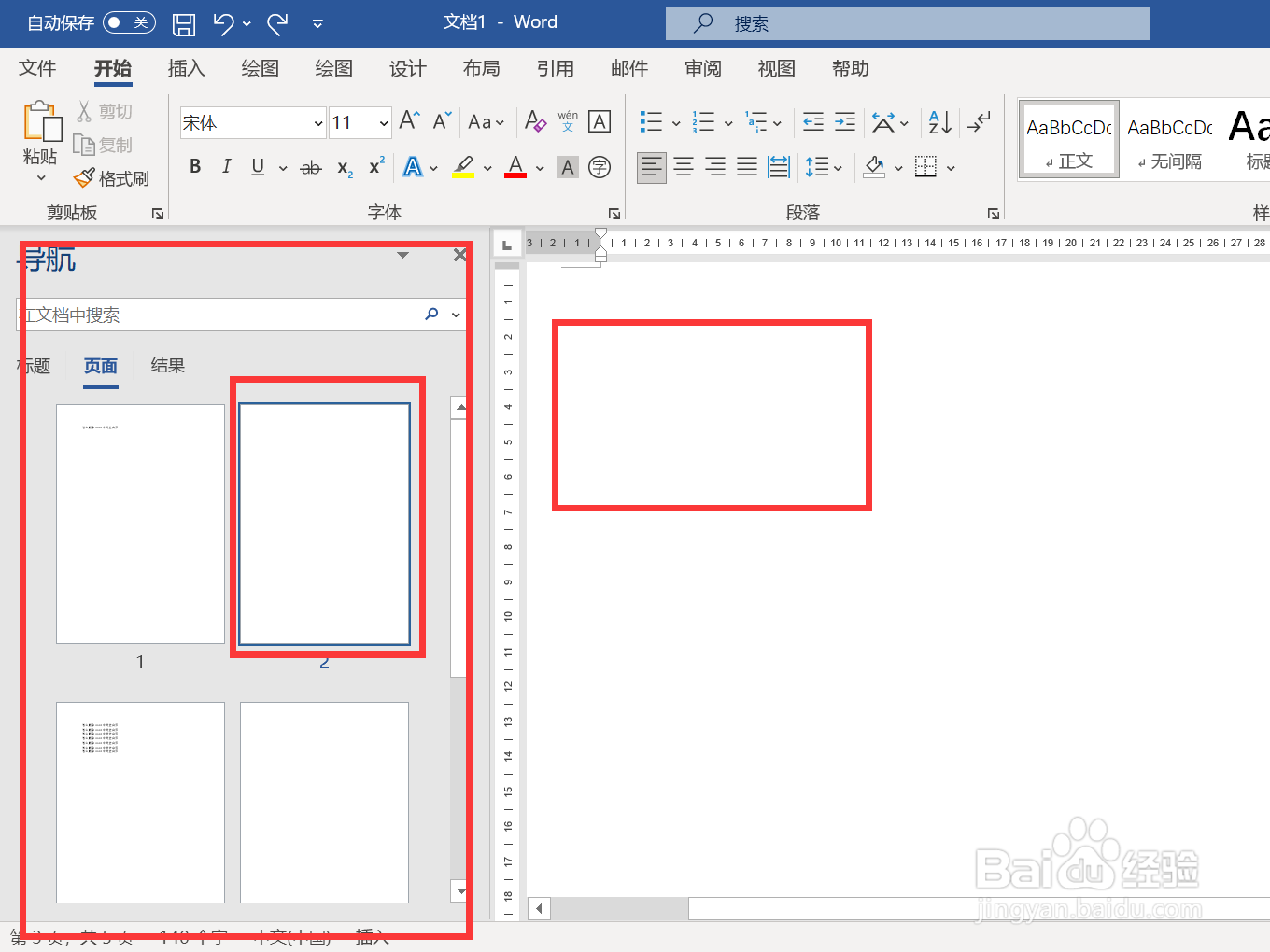Save the document with the floppy icon
The image size is (1270, 952).
(184, 23)
